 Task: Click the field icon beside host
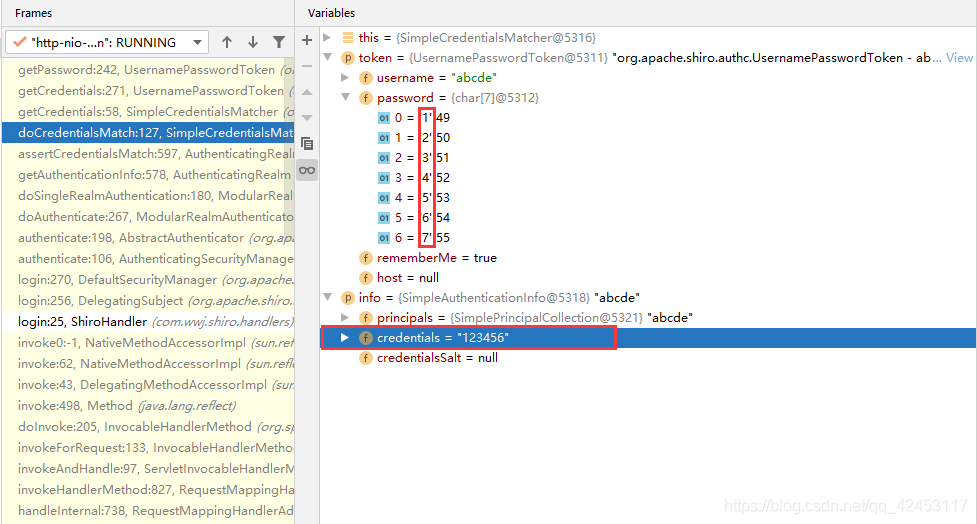(366, 278)
